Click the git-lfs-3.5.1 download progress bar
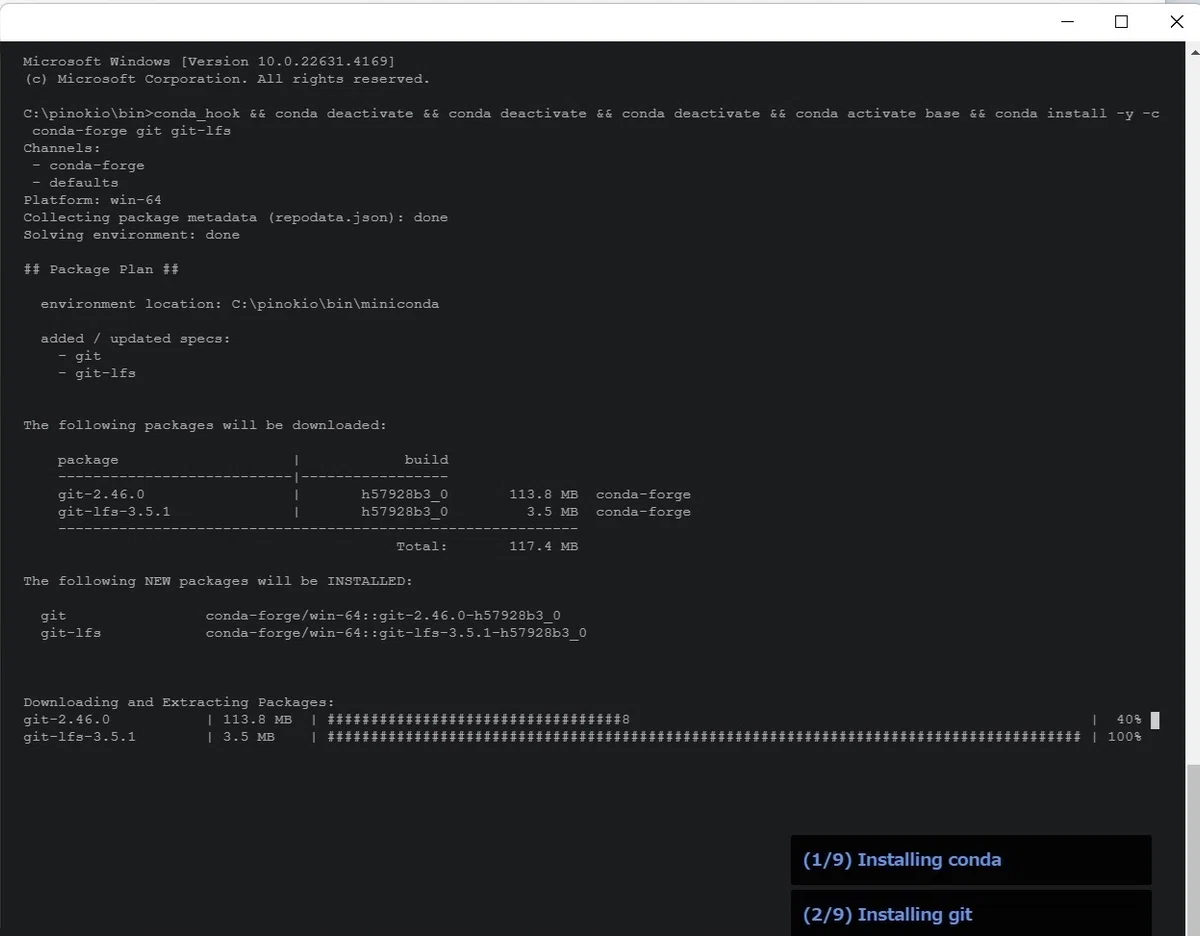 point(704,737)
